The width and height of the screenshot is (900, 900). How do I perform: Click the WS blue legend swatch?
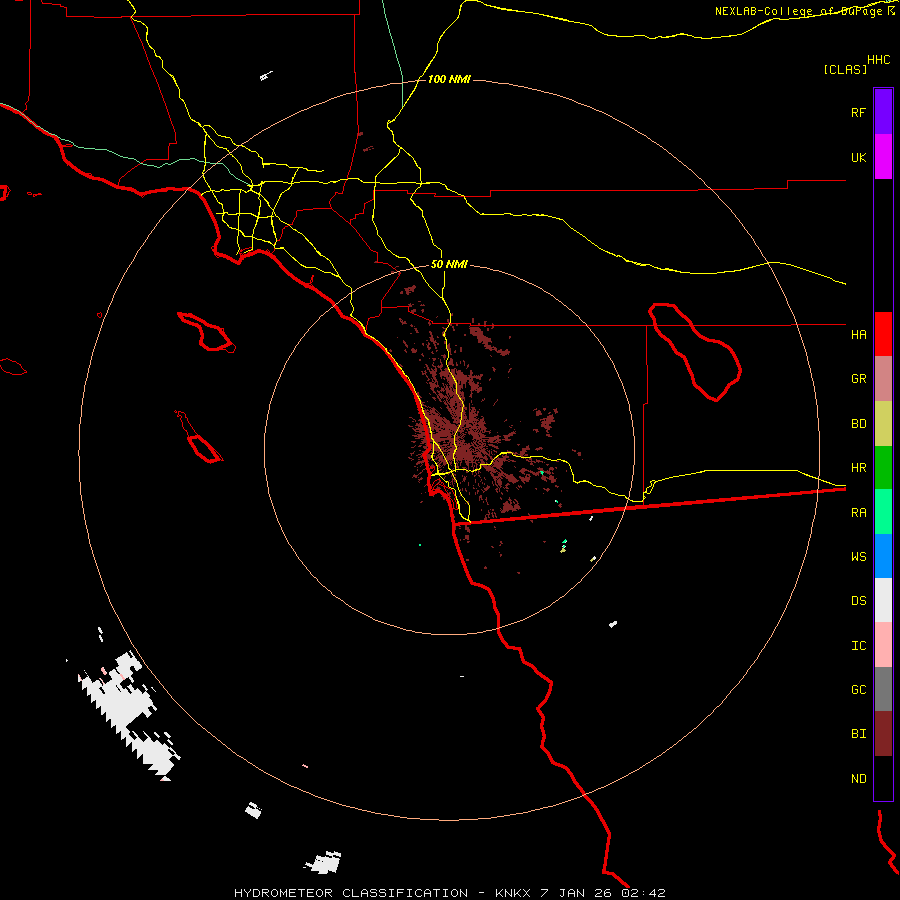883,556
